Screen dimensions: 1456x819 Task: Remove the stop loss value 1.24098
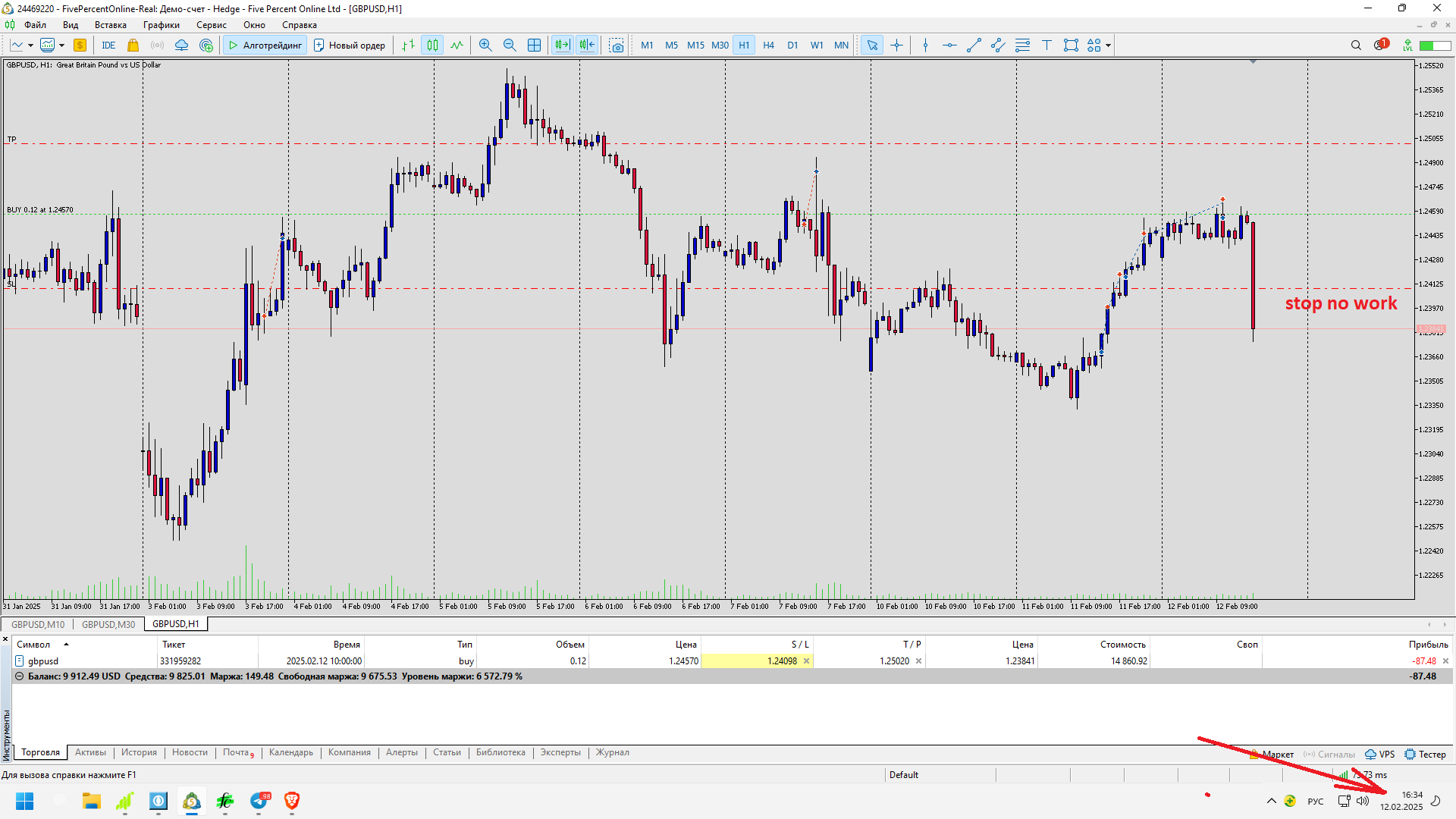coord(806,661)
